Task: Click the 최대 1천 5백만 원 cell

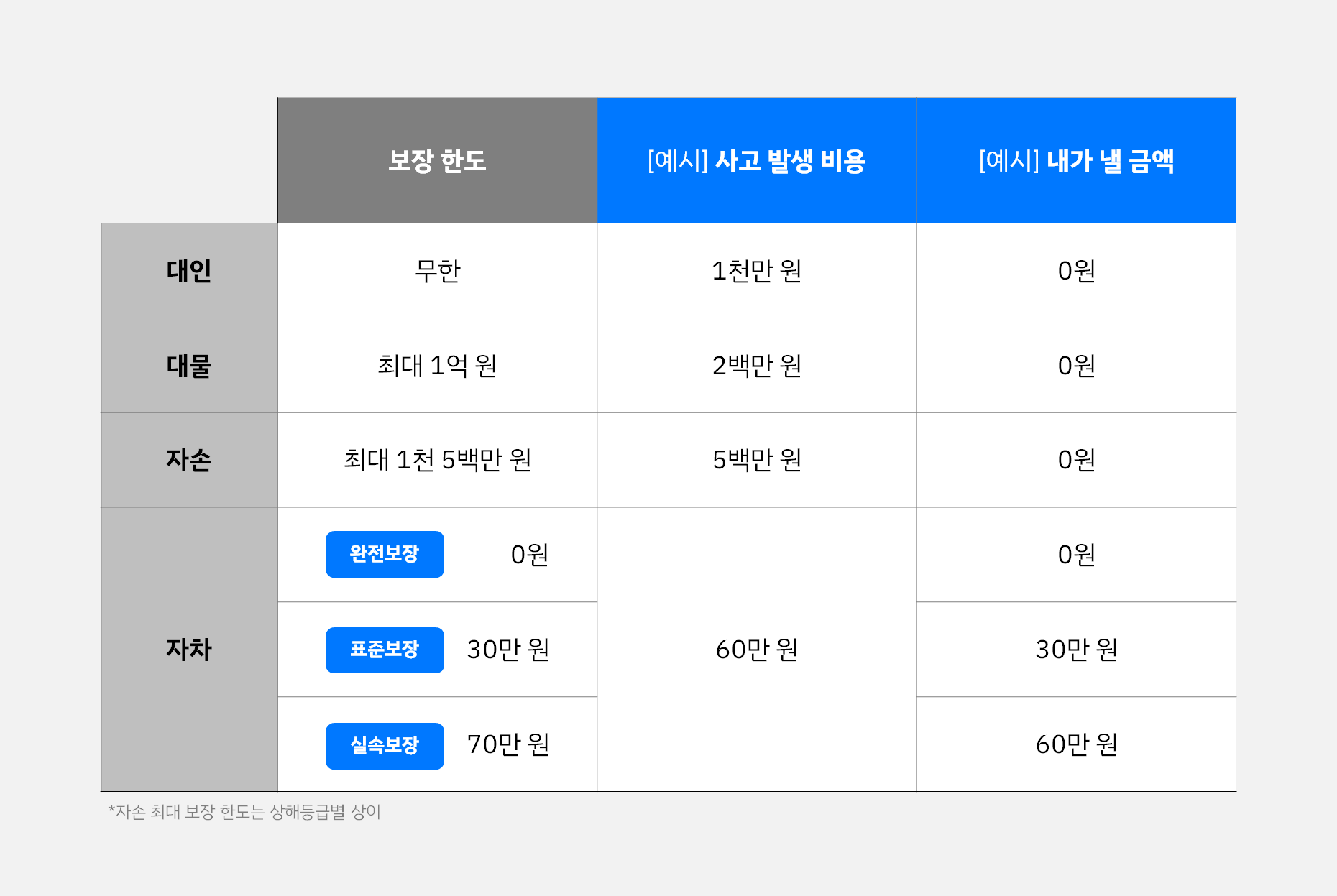Action: pyautogui.click(x=437, y=460)
